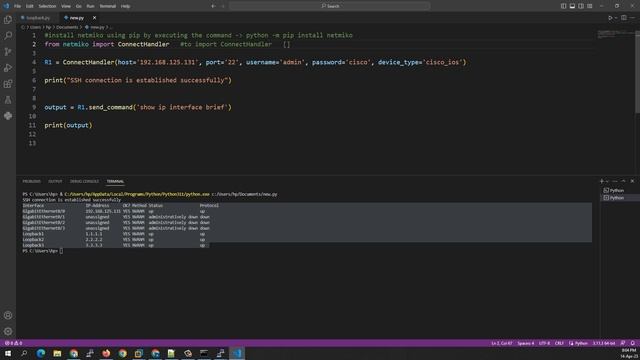
Task: Open the Extensions view
Action: 8,84
